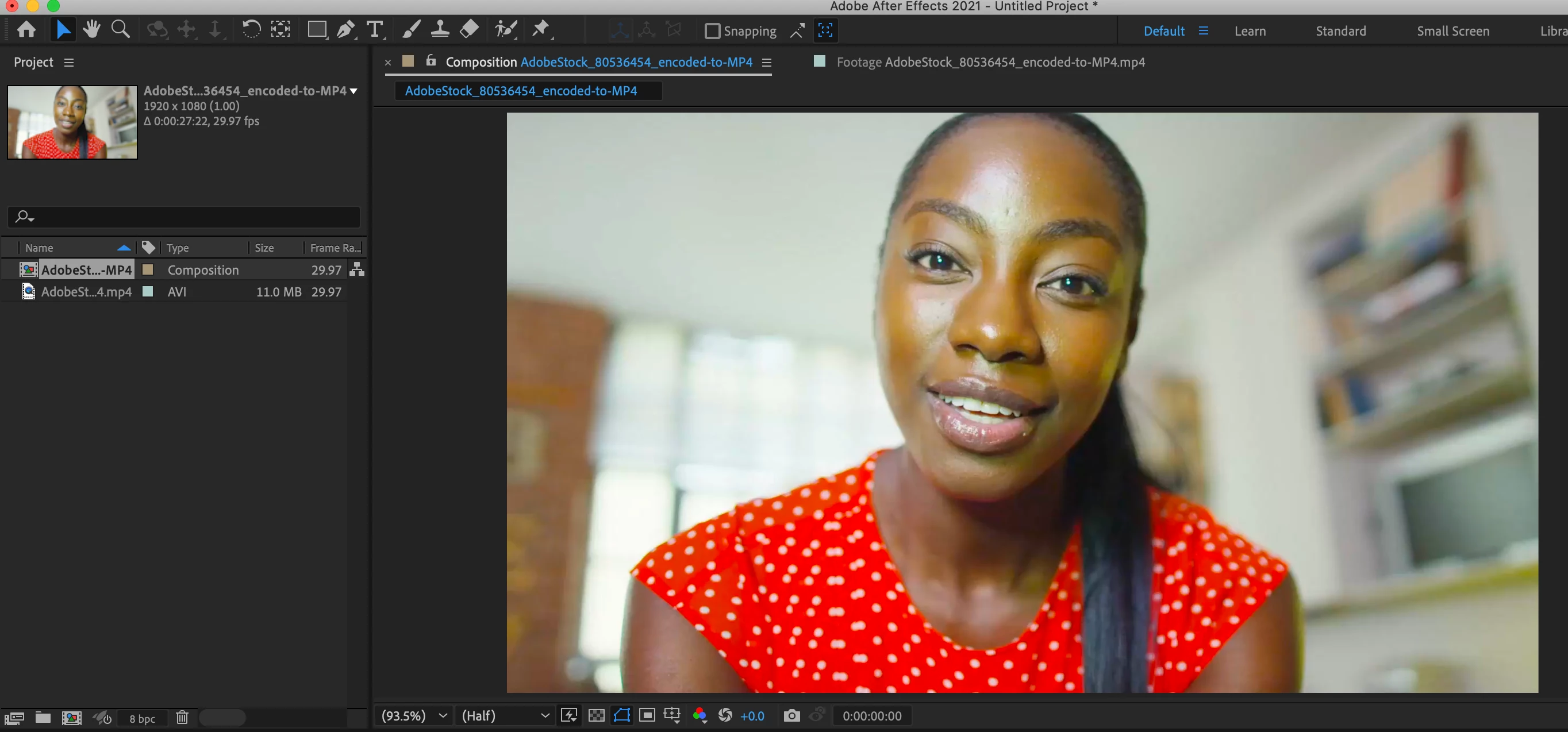
Task: Toggle mask and shape path visibility
Action: pyautogui.click(x=621, y=715)
